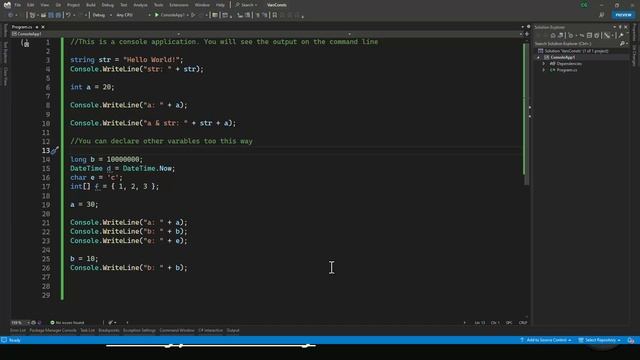Open the Tools menu
640x360 pixels.
point(158,5)
